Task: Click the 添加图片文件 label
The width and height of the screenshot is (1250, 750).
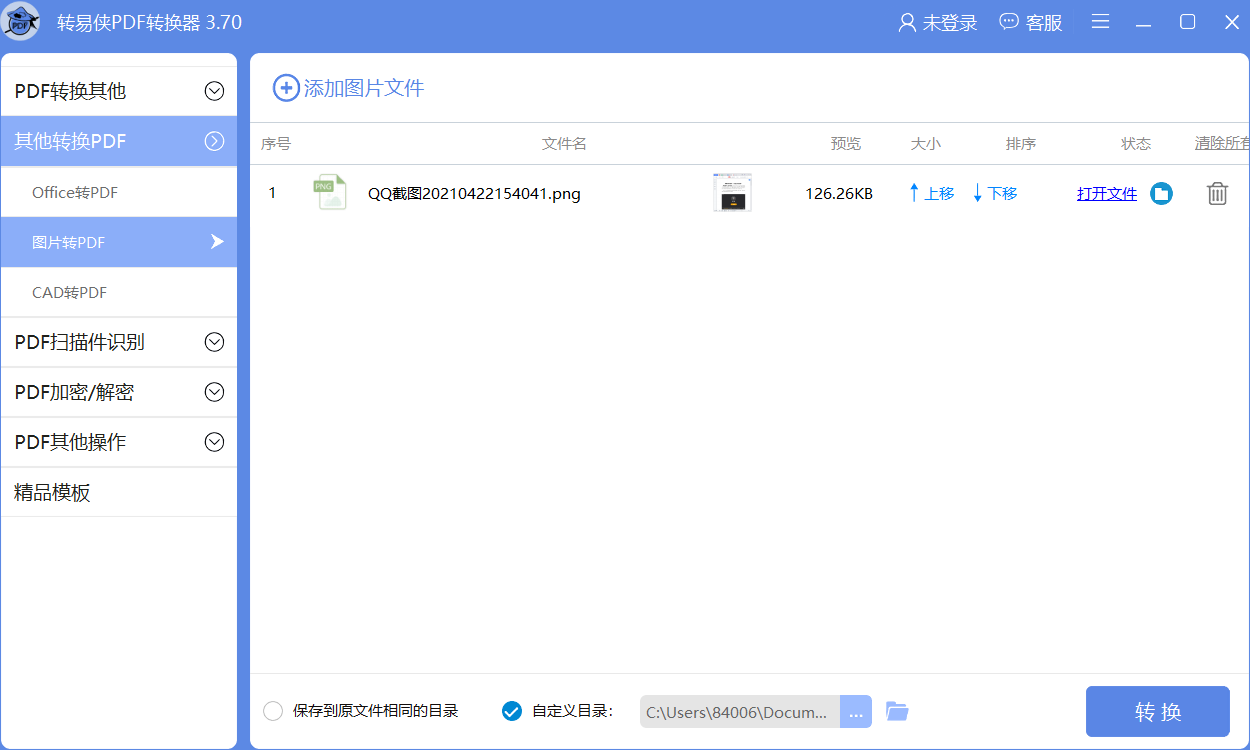Action: [x=364, y=88]
